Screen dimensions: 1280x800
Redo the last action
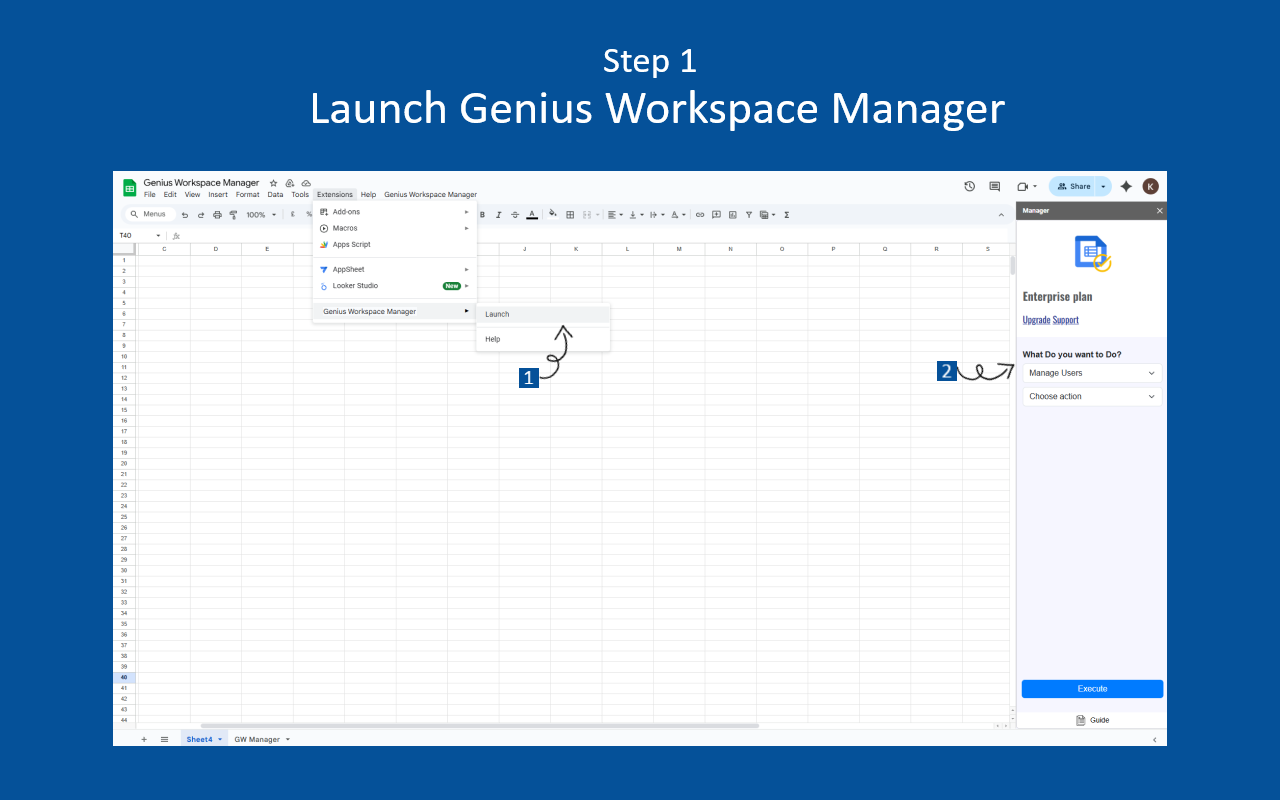click(201, 215)
